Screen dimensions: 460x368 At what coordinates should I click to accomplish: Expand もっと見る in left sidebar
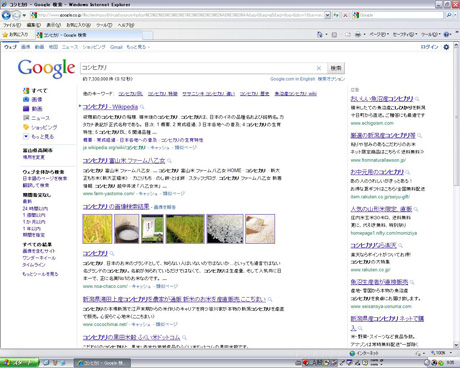(38, 136)
